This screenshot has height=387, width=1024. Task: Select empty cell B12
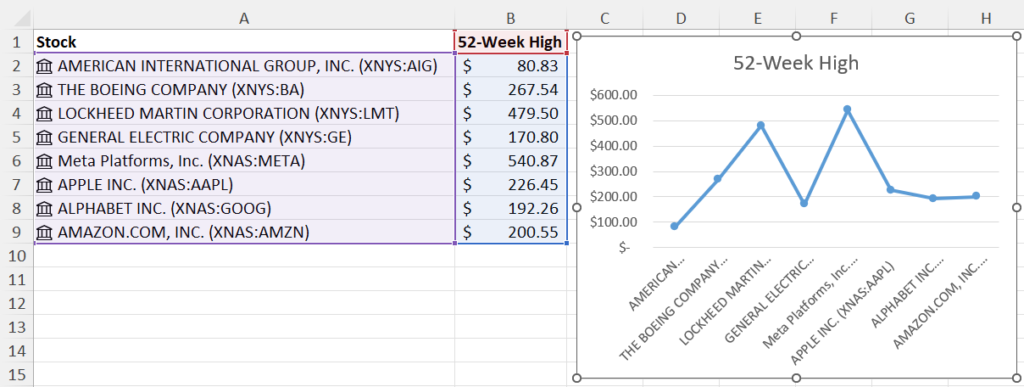[511, 303]
